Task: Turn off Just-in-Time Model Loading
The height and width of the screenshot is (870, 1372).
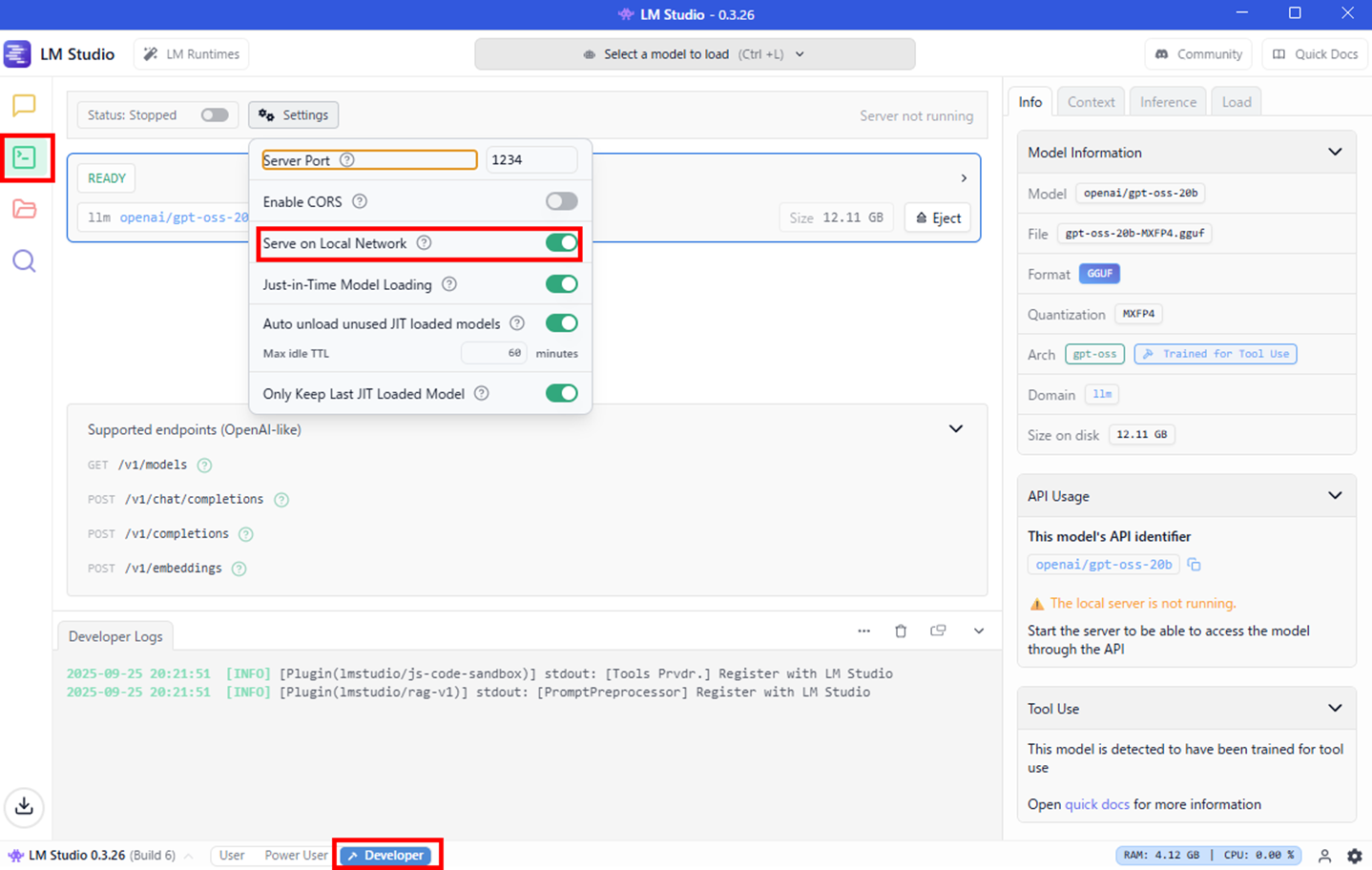Action: 561,284
